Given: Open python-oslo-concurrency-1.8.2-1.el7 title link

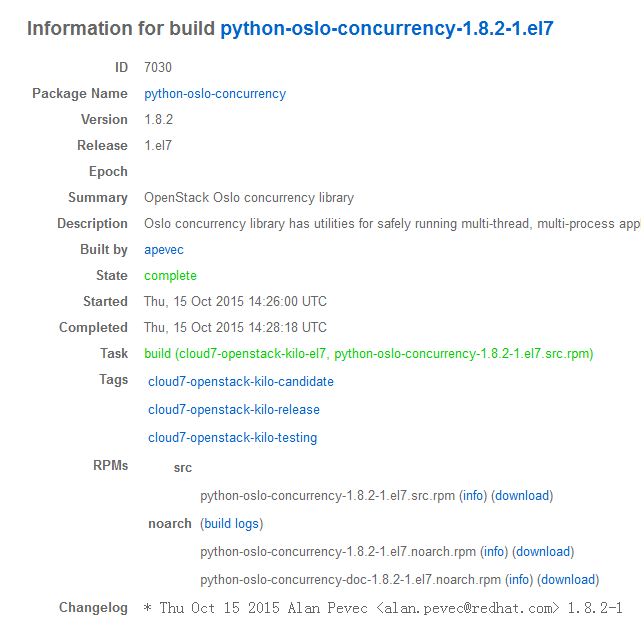Looking at the screenshot, I should (x=387, y=29).
